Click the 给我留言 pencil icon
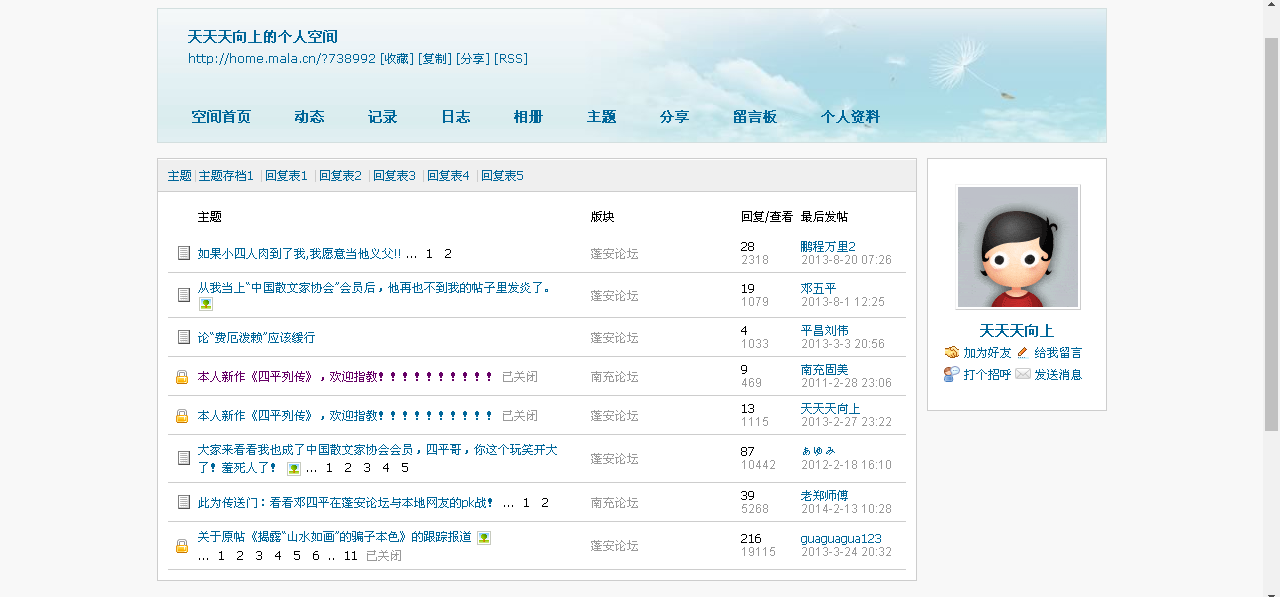1280x597 pixels. point(1023,353)
